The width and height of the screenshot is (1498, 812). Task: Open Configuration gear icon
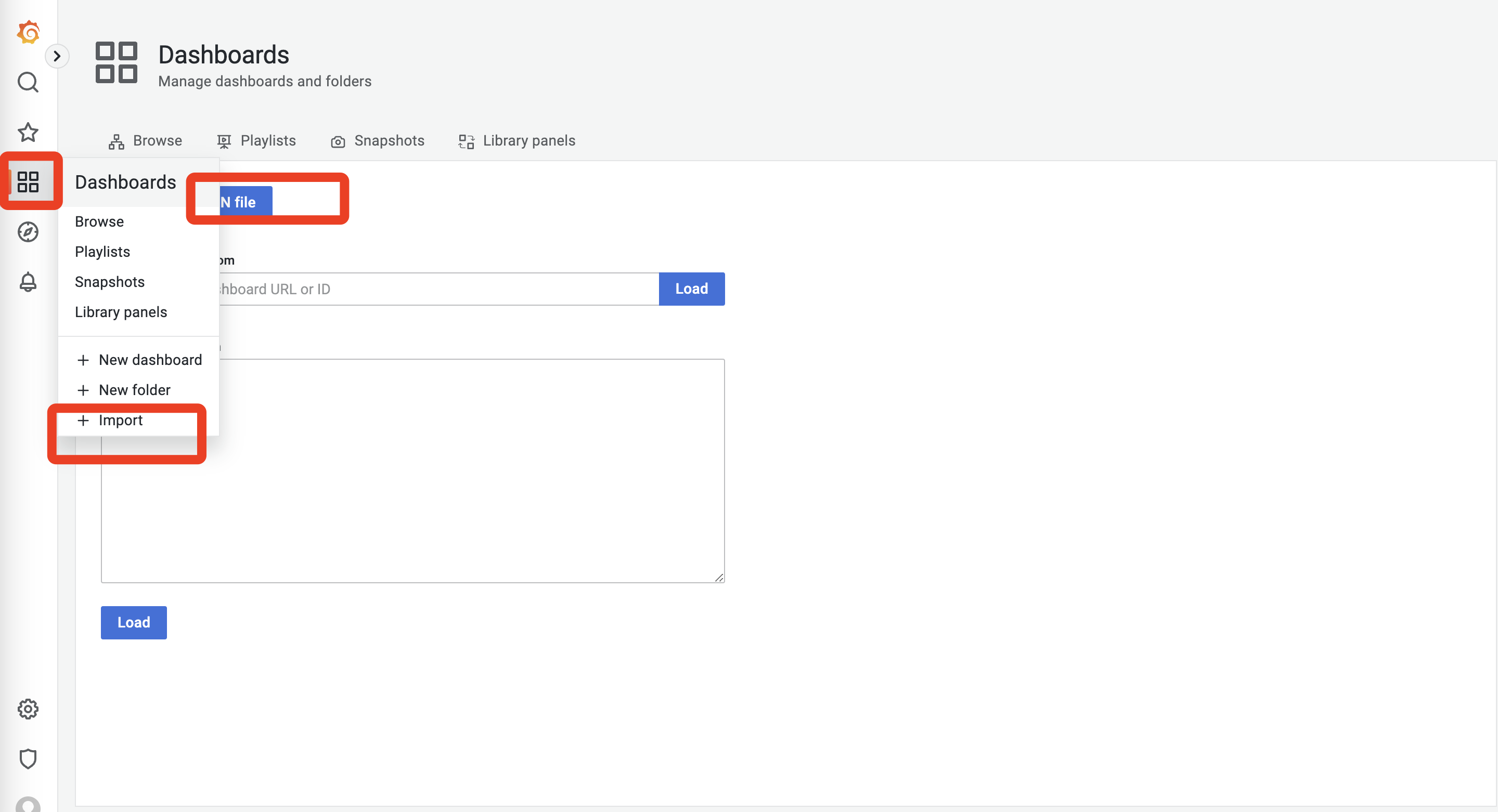28,709
